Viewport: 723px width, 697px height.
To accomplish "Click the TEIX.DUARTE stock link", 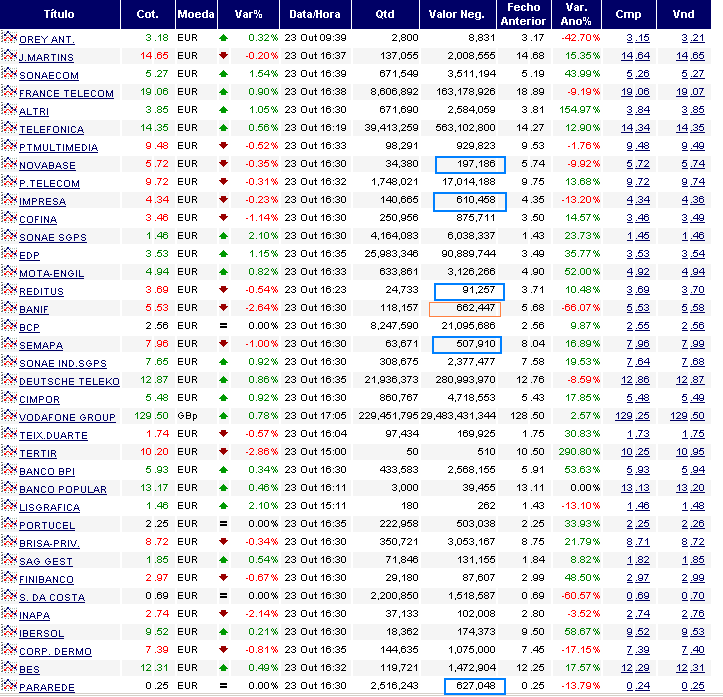I will (53, 436).
